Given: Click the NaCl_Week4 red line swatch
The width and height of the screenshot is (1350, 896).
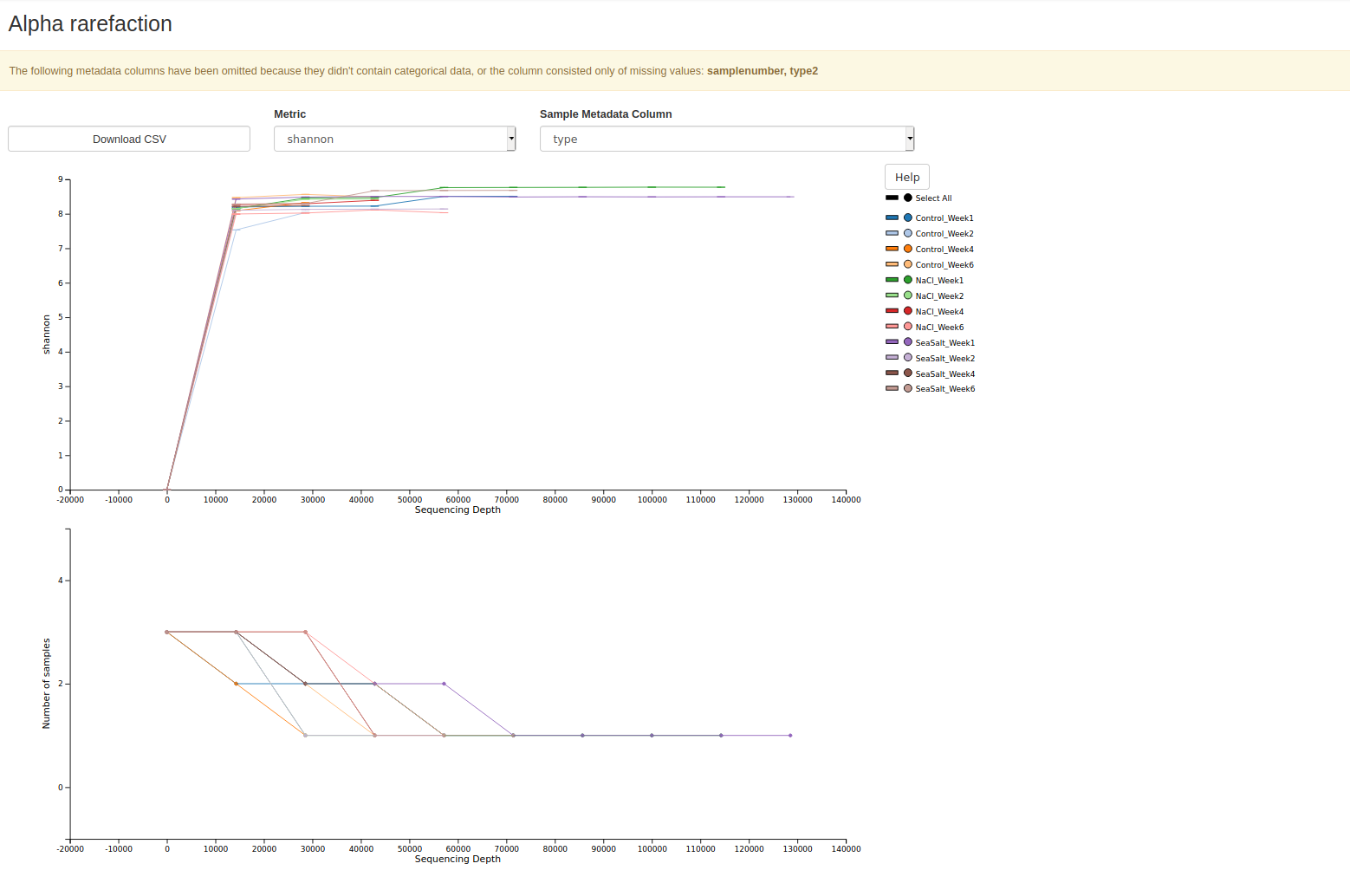Looking at the screenshot, I should (892, 311).
